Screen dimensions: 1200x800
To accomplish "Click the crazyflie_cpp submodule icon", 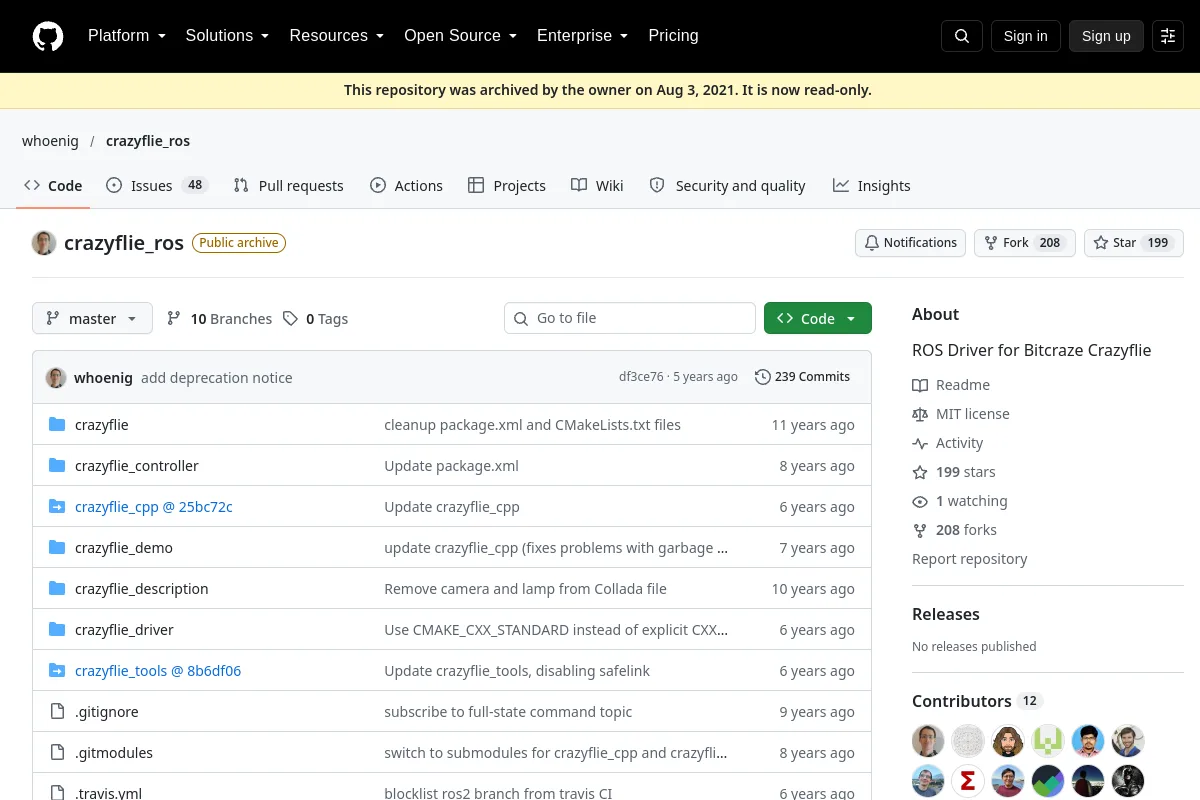I will (x=57, y=507).
